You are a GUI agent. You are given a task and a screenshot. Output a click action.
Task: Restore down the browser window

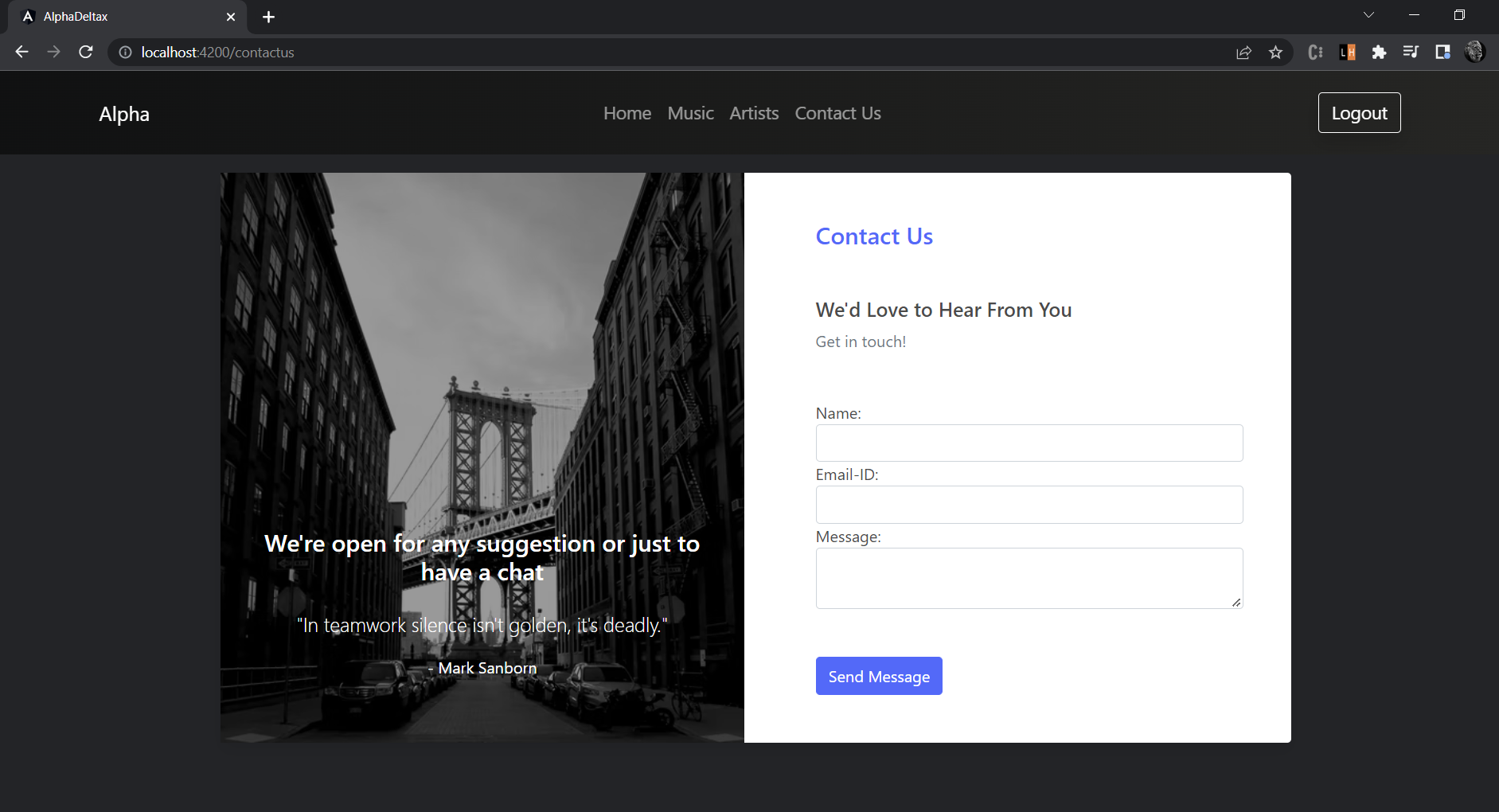tap(1459, 15)
